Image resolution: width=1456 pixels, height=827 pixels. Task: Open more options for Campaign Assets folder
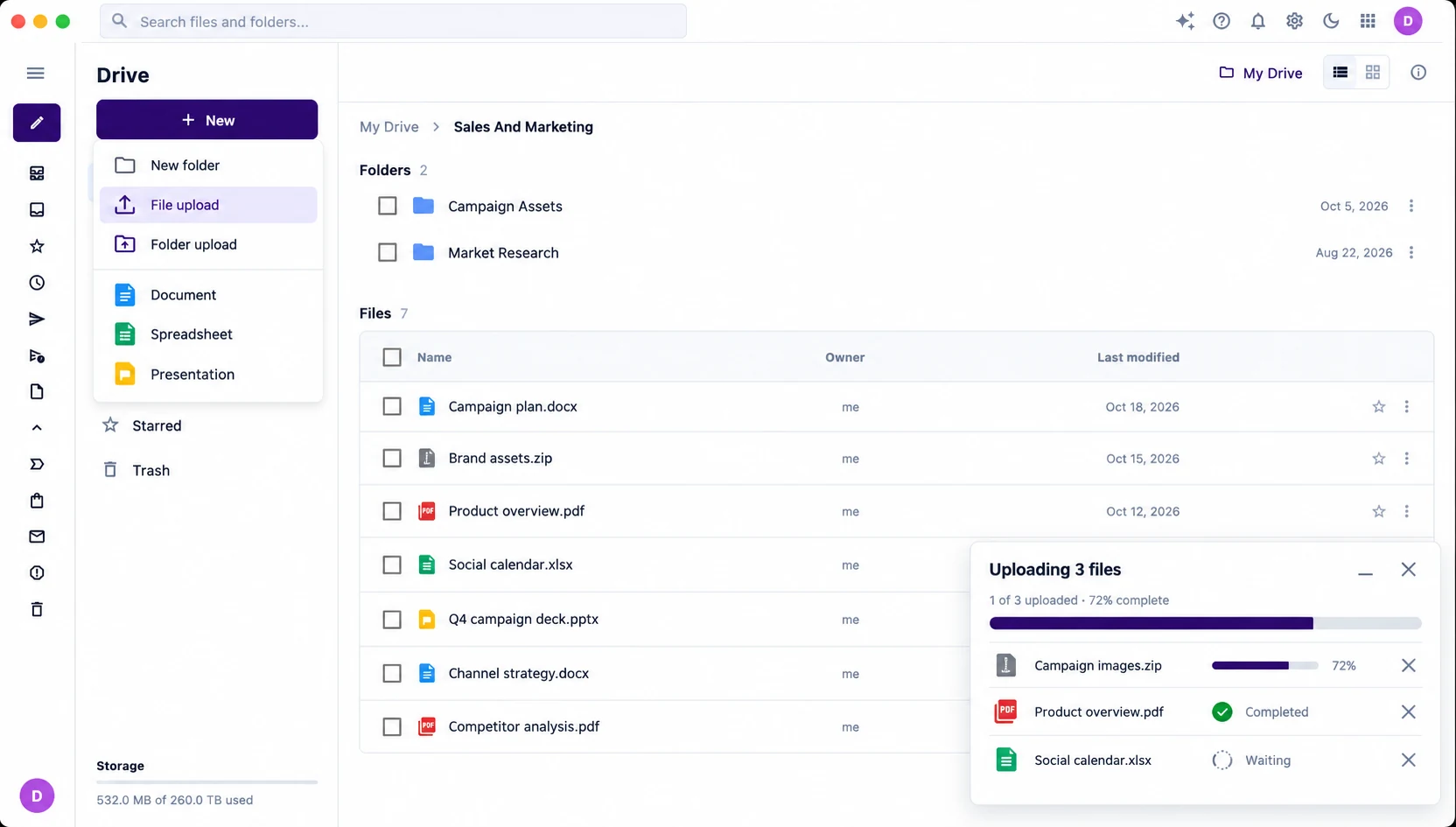pyautogui.click(x=1411, y=206)
